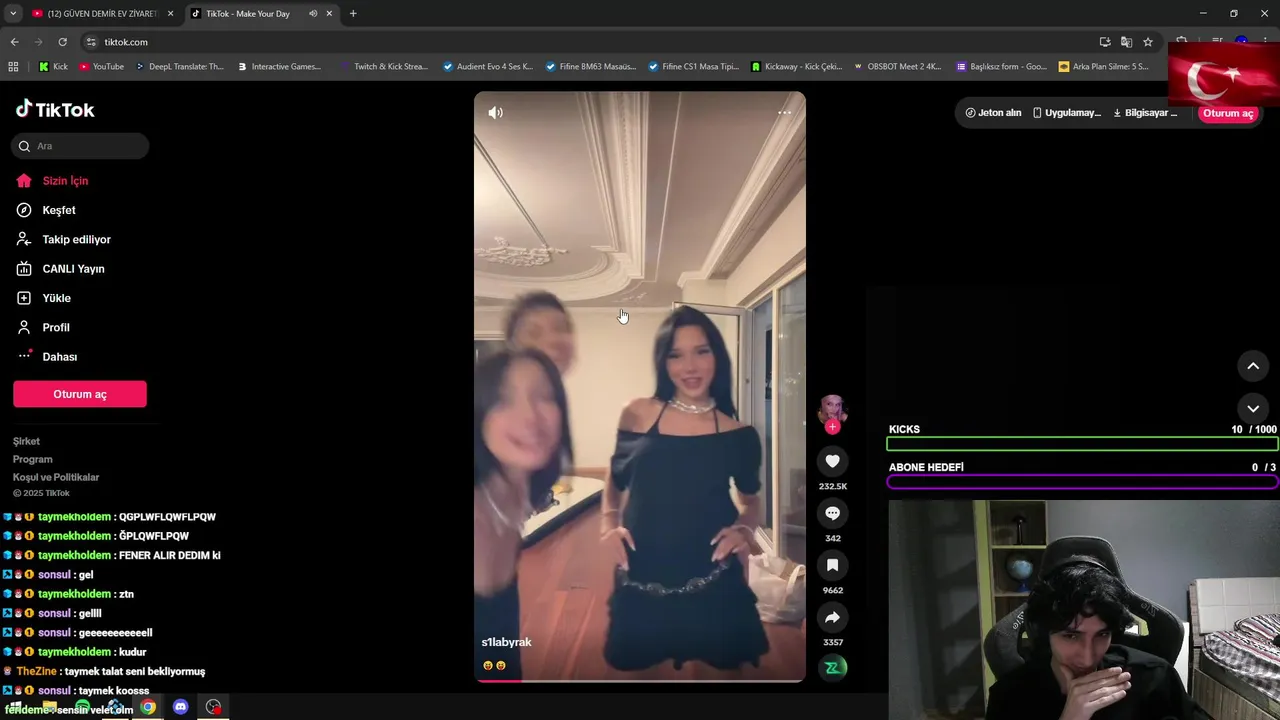Viewport: 1280px width, 720px height.
Task: Go to previous video with up arrow
Action: point(1253,366)
